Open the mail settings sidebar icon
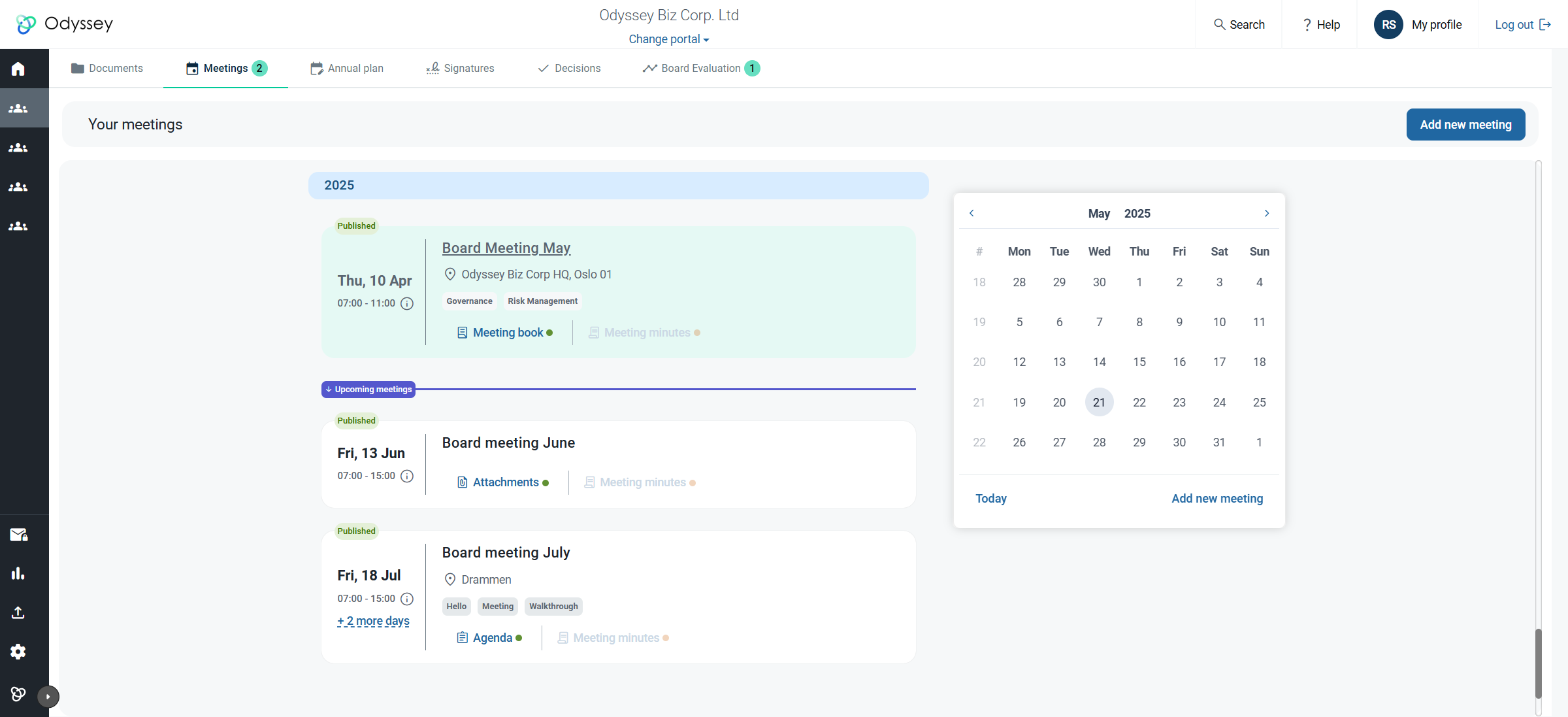Image resolution: width=1568 pixels, height=717 pixels. (x=18, y=535)
